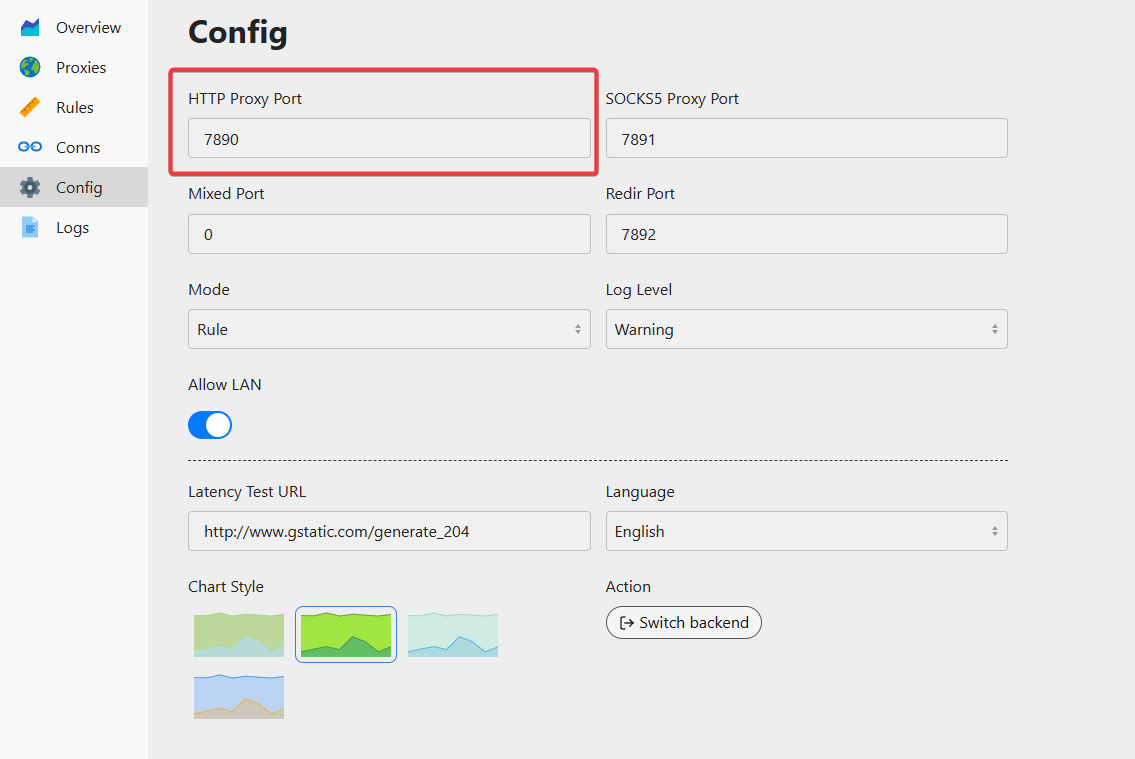Select the blue and tan chart style
The image size is (1135, 759).
239,696
